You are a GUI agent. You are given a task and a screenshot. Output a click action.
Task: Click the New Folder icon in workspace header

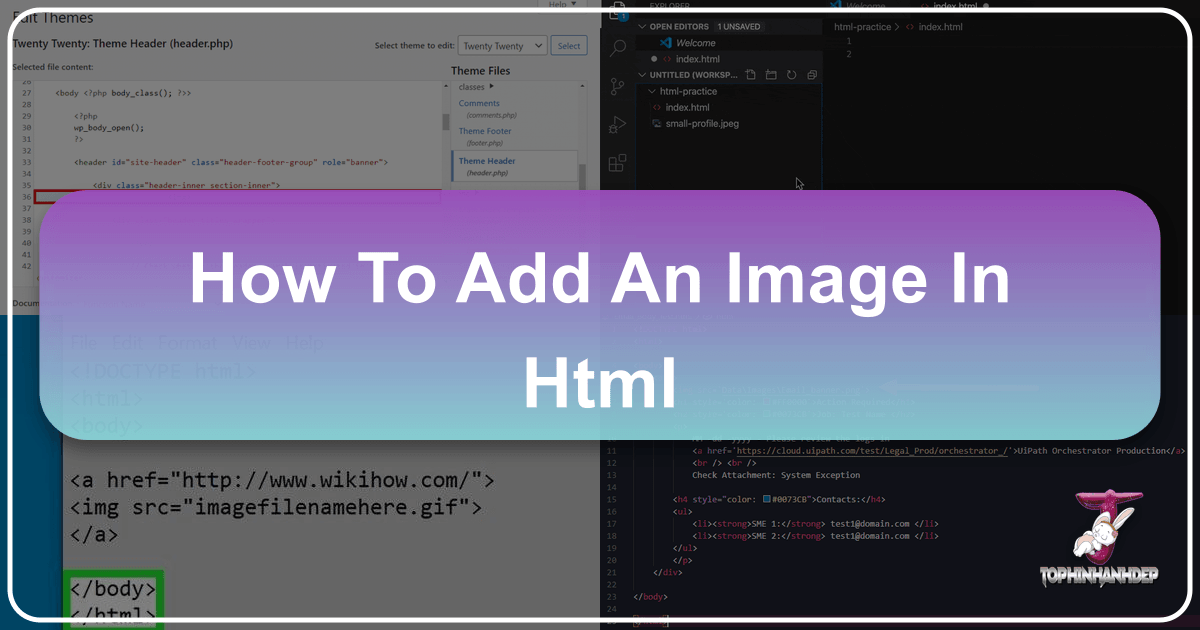pos(771,75)
